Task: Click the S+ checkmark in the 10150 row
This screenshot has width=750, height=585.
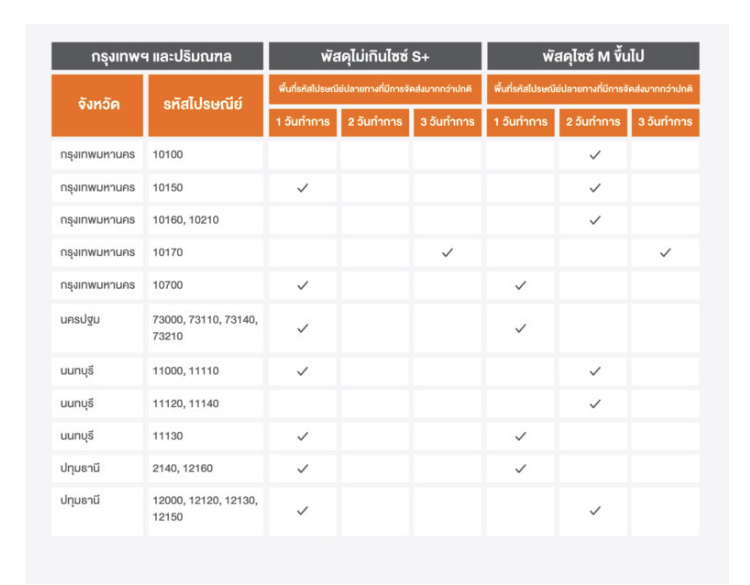Action: [303, 188]
